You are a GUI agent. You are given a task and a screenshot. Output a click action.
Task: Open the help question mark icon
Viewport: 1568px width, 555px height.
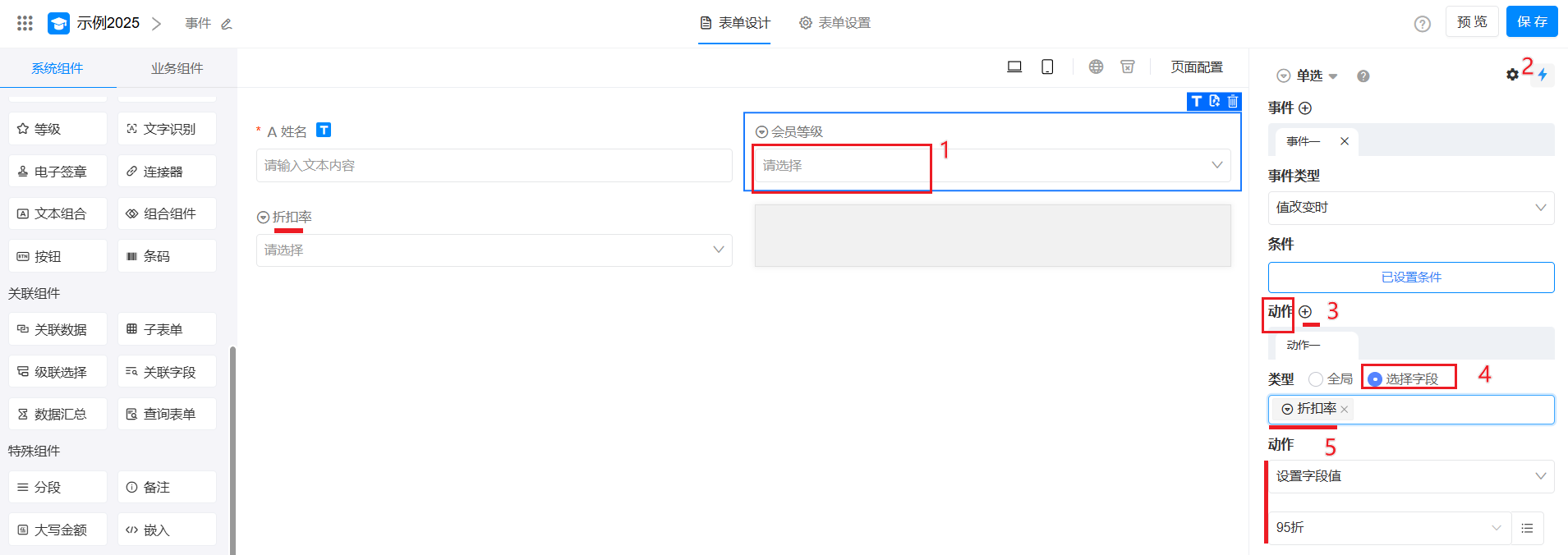tap(1422, 24)
